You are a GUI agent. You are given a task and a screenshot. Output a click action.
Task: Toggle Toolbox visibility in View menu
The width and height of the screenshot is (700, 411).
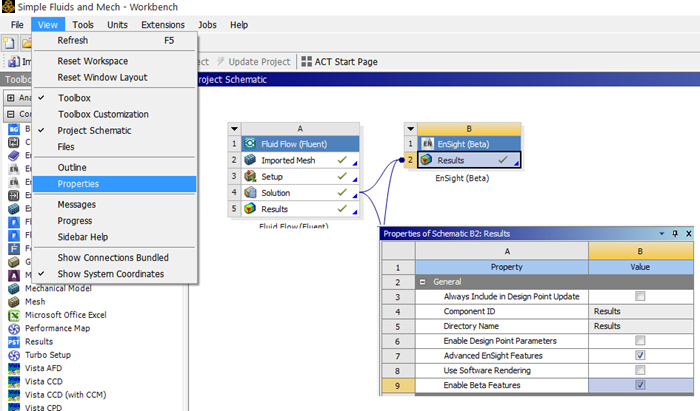114,98
